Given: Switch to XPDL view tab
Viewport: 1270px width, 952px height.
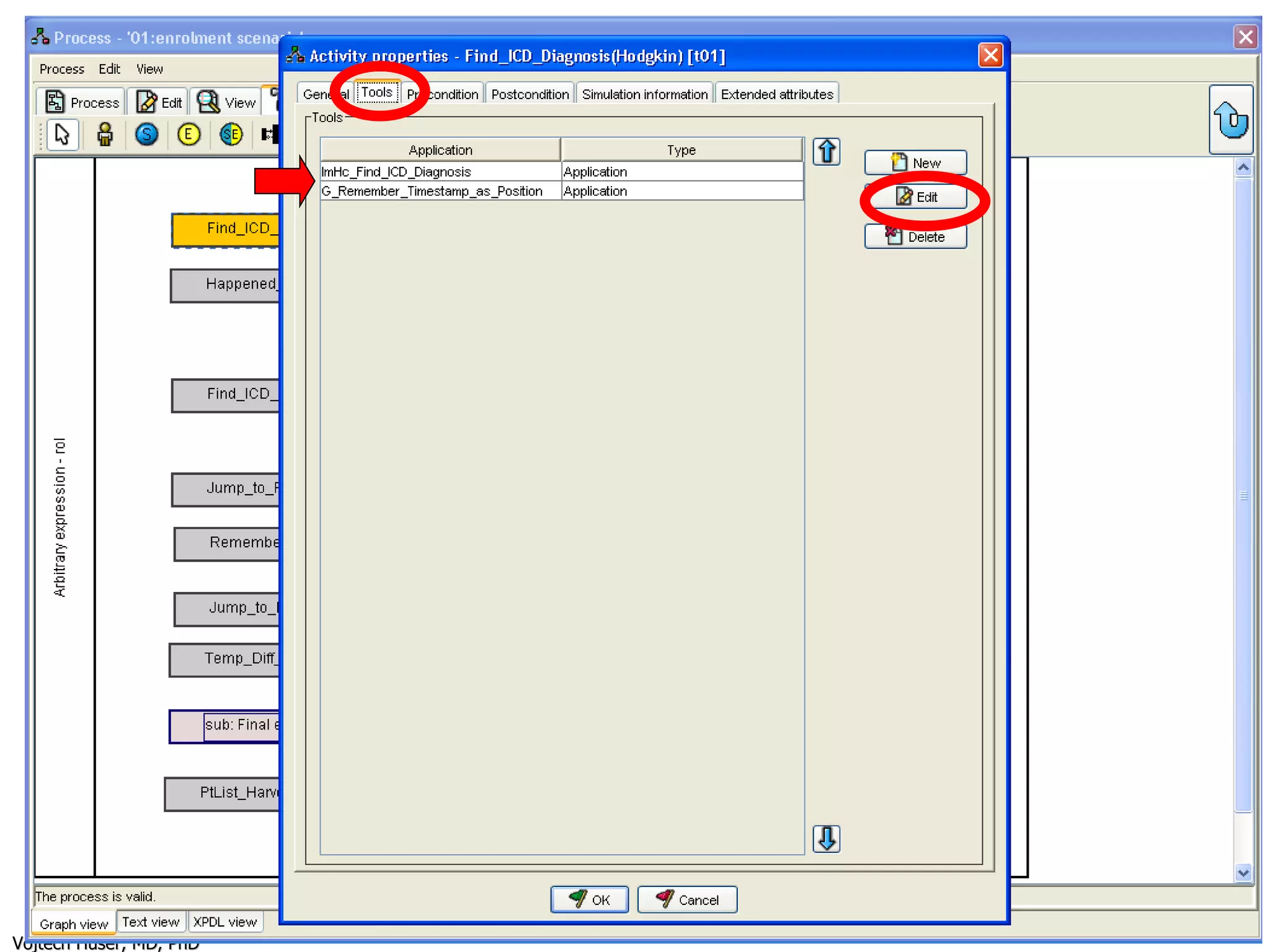Looking at the screenshot, I should (x=224, y=922).
